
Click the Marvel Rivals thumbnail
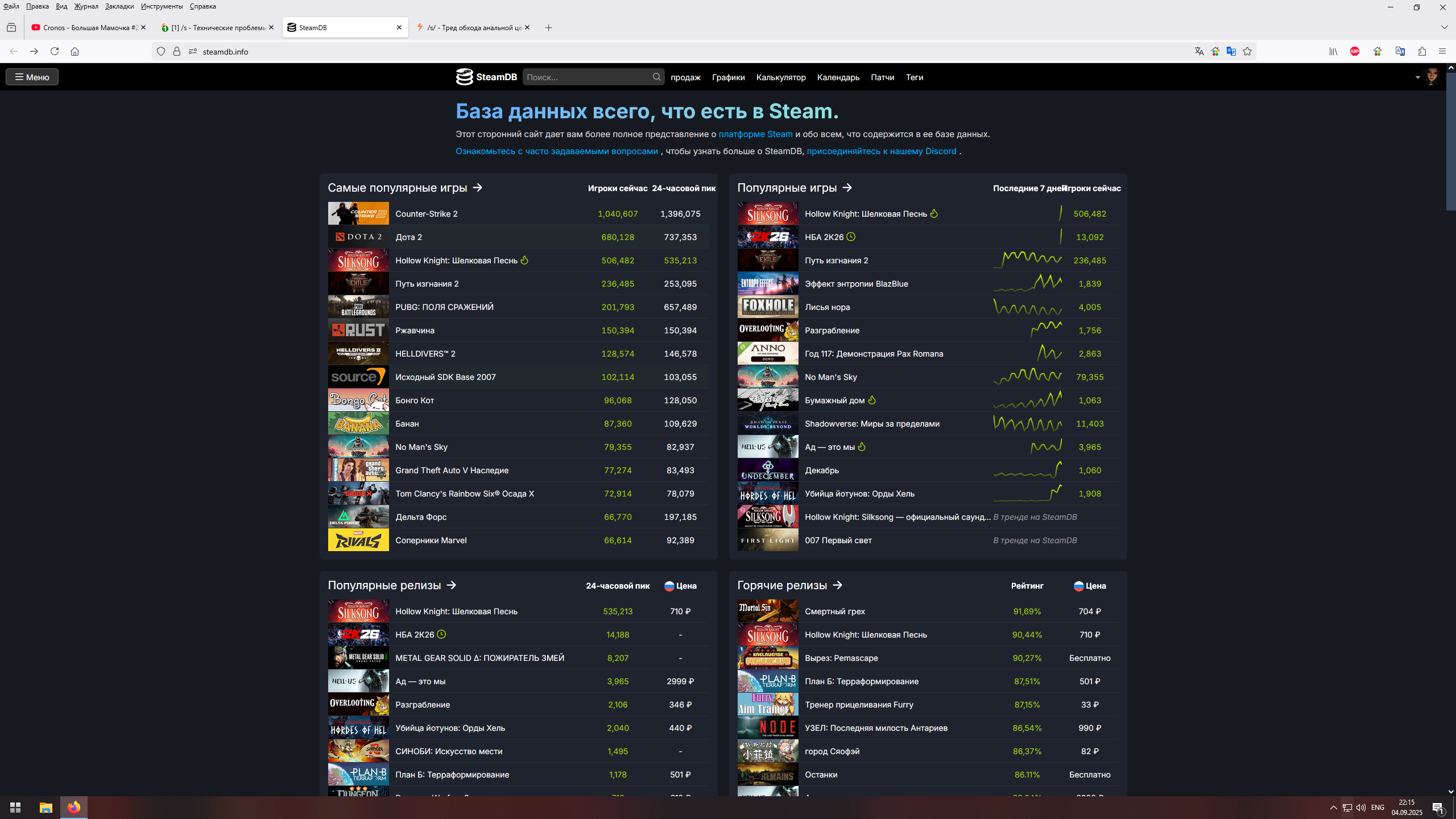(x=358, y=540)
